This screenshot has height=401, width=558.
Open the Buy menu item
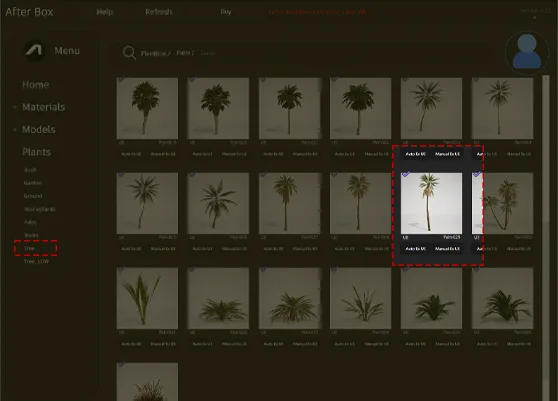(x=226, y=12)
